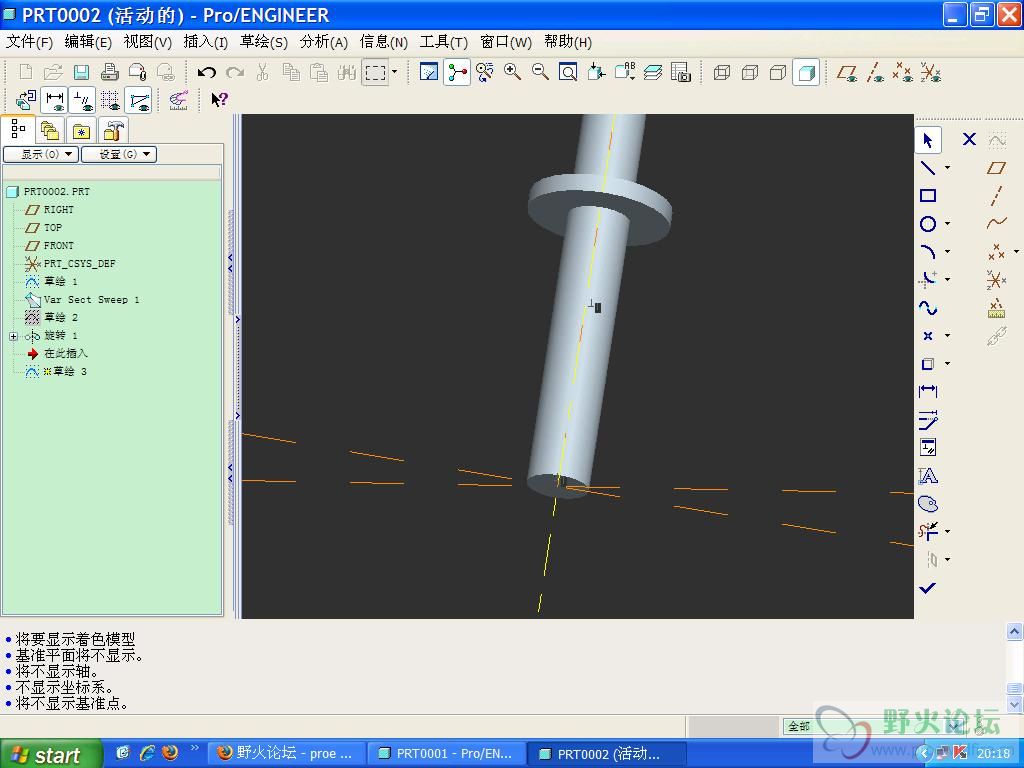This screenshot has height=768, width=1024.
Task: Select Var Sect Sweep 1 in model tree
Action: coord(91,300)
